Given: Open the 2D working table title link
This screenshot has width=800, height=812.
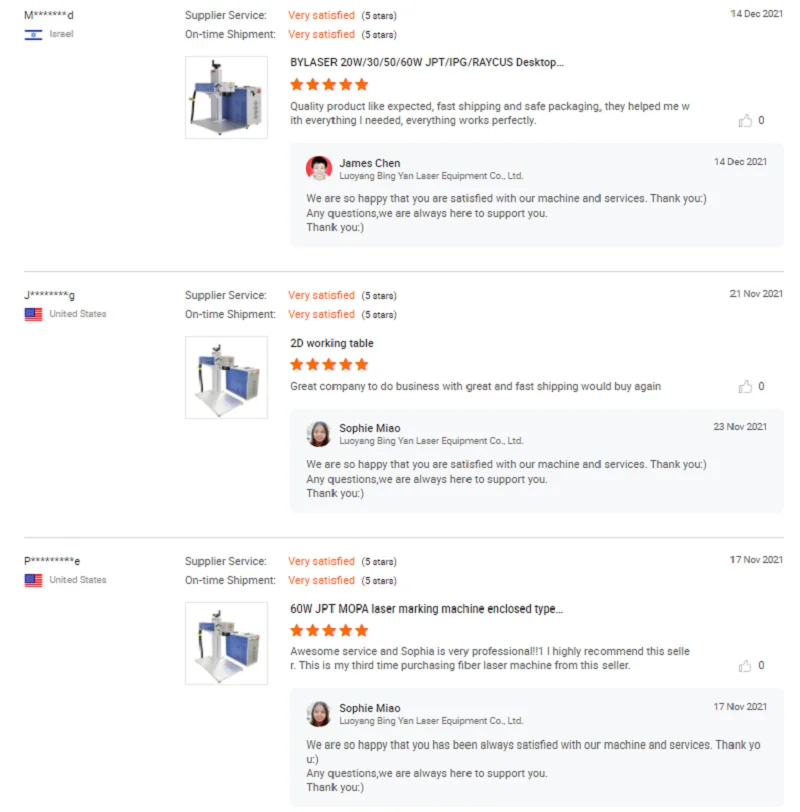Looking at the screenshot, I should click(x=332, y=343).
